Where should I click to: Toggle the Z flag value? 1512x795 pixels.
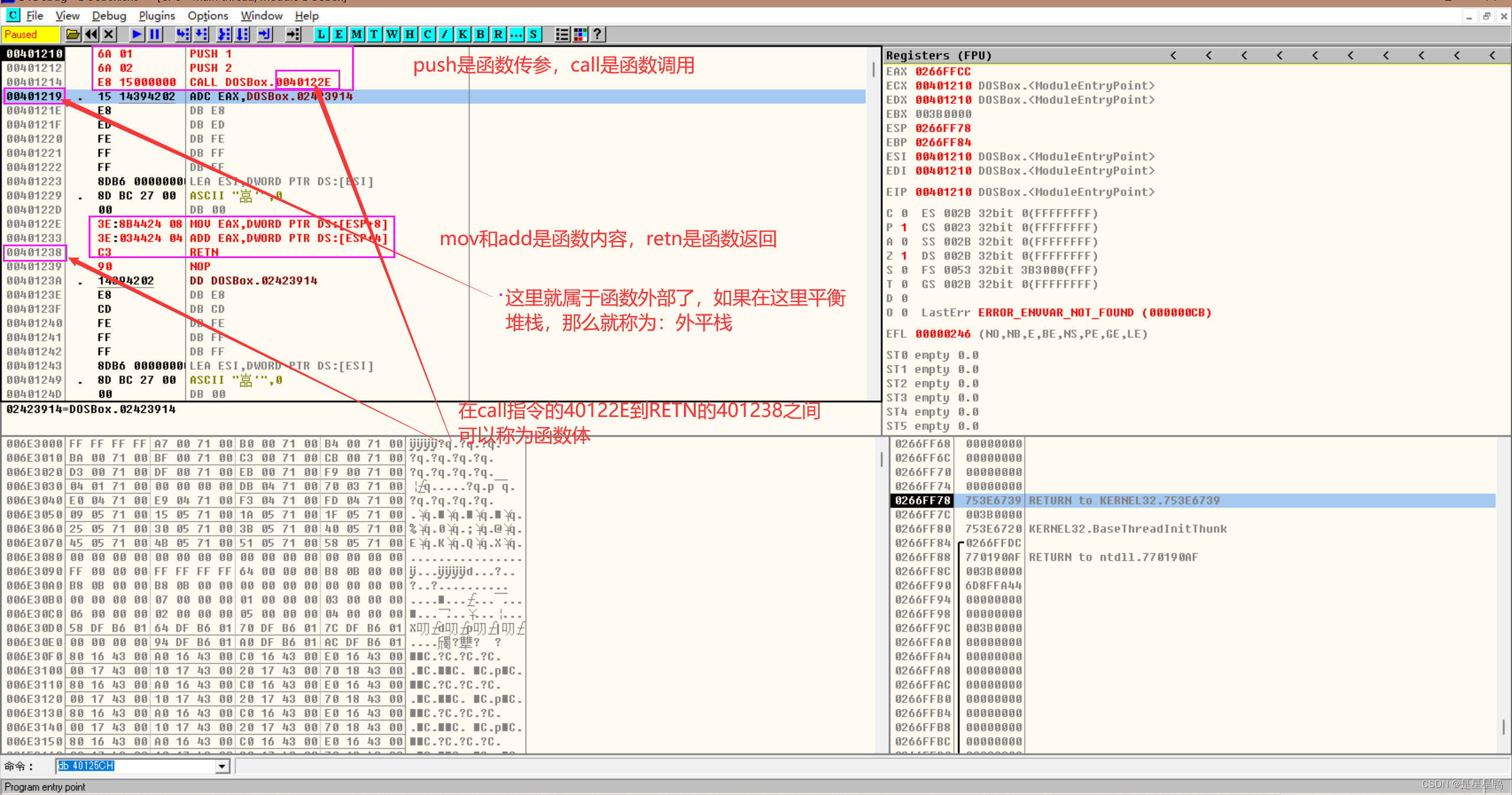point(904,256)
